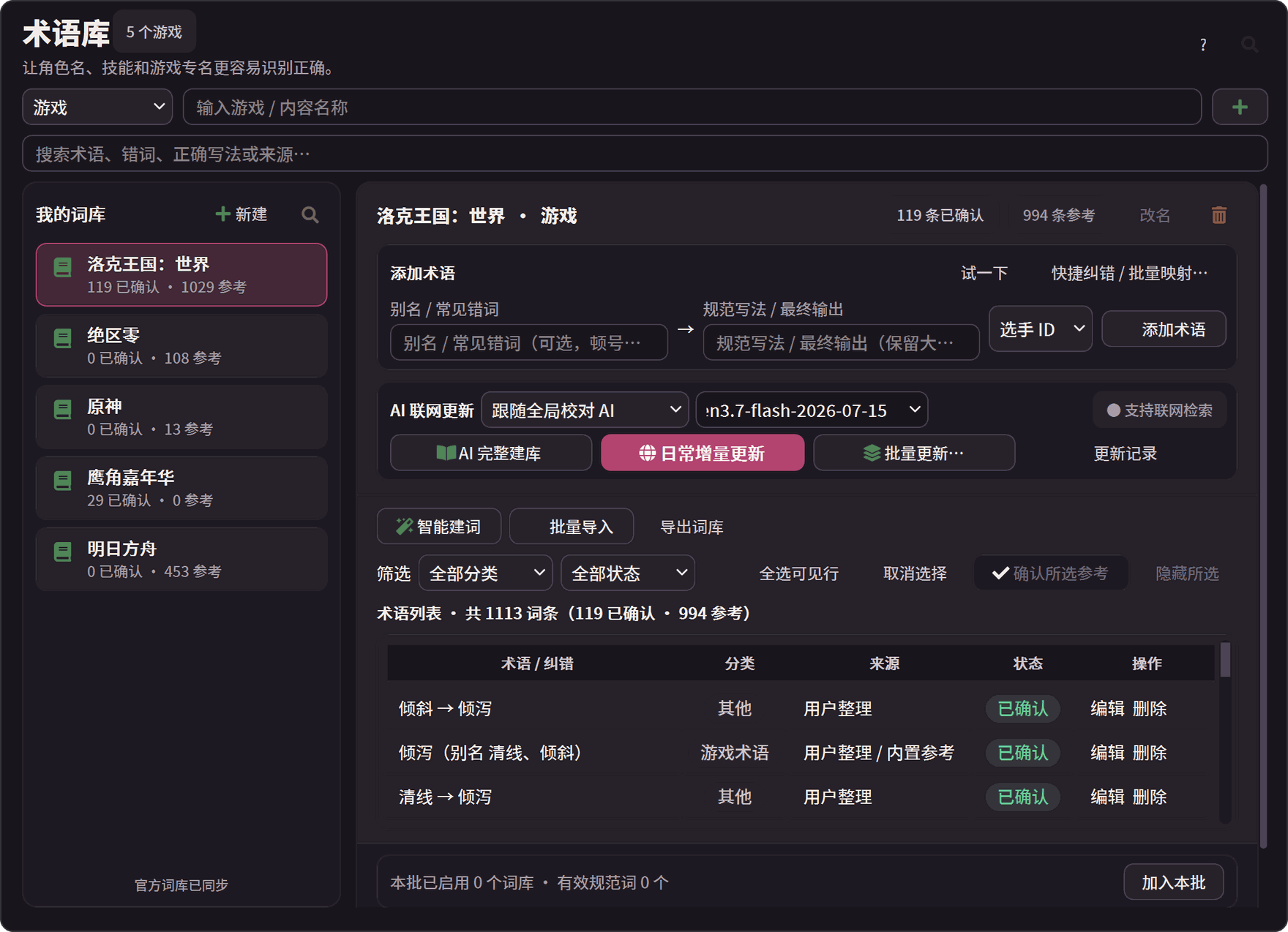Click the 新建 plus button
The width and height of the screenshot is (1288, 932).
click(241, 214)
